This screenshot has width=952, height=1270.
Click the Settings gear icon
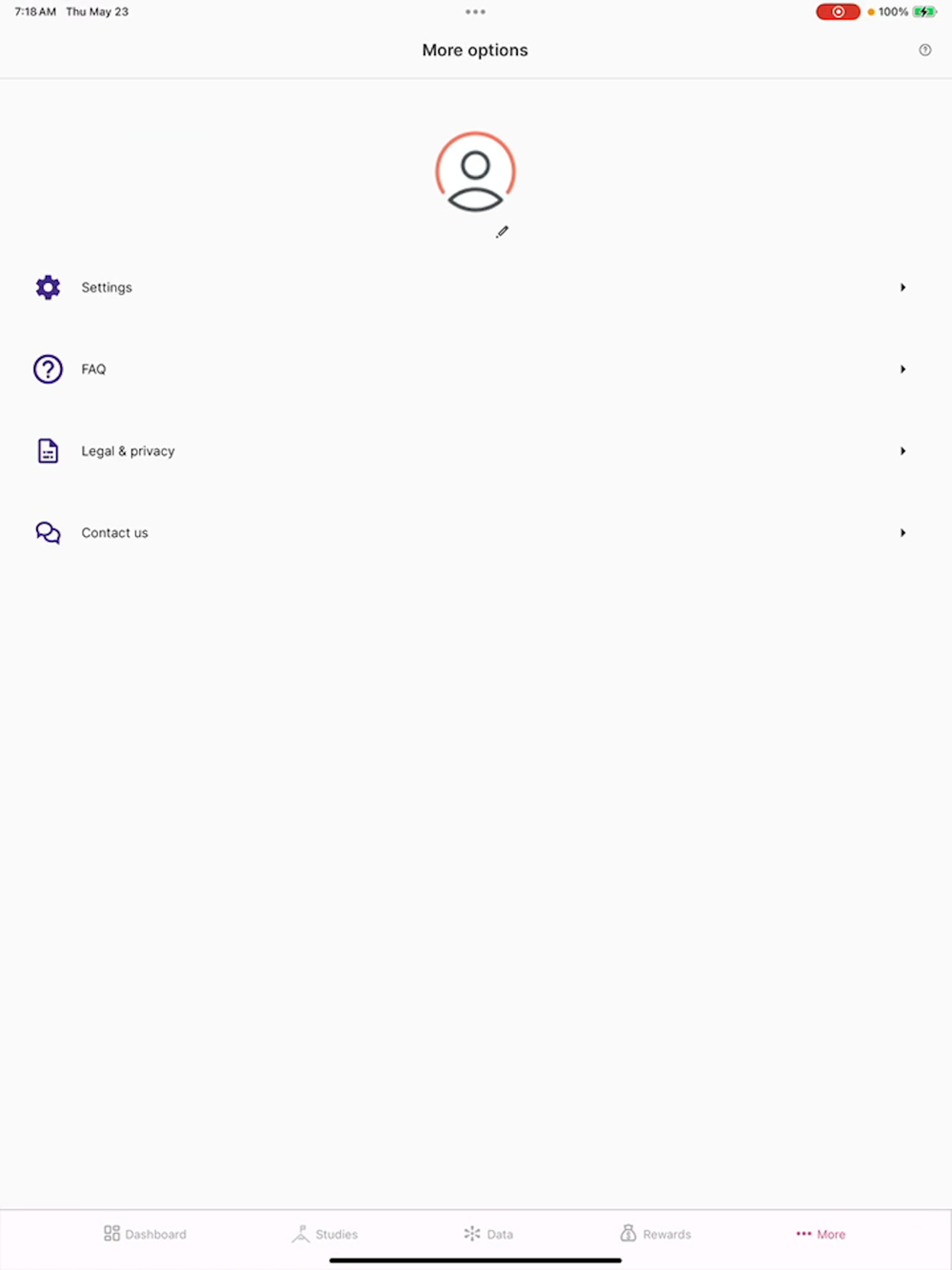48,288
